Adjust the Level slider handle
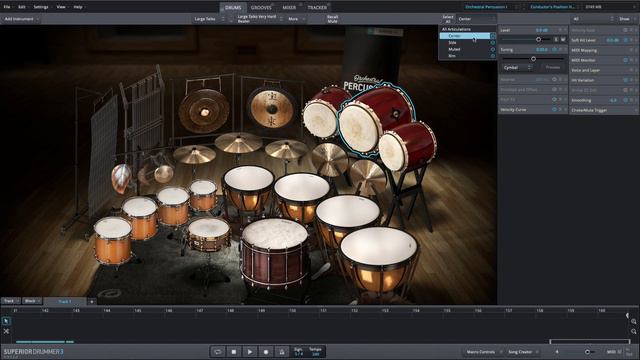Screen dimensions: 640x360 click(x=538, y=40)
